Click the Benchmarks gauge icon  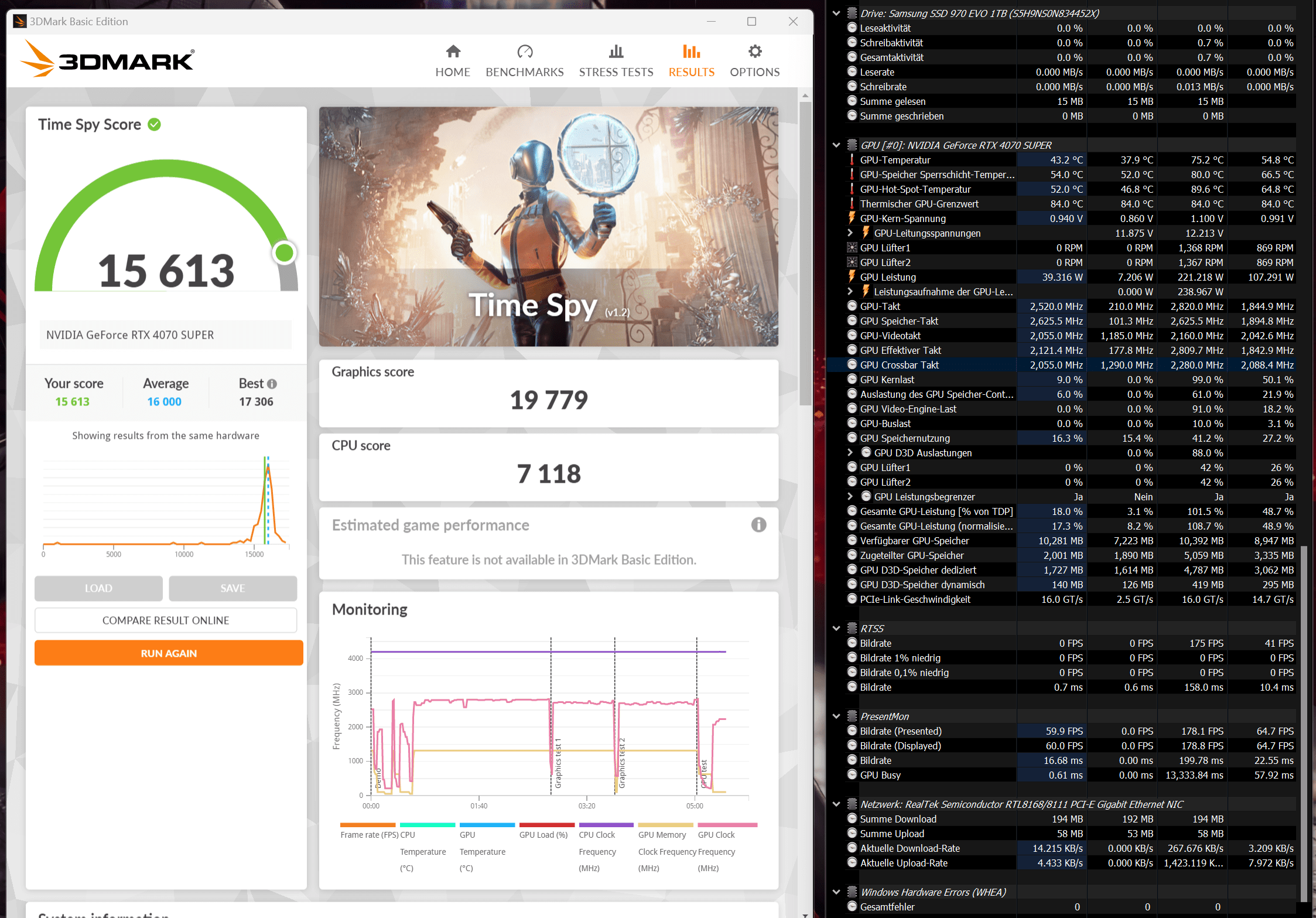(525, 52)
